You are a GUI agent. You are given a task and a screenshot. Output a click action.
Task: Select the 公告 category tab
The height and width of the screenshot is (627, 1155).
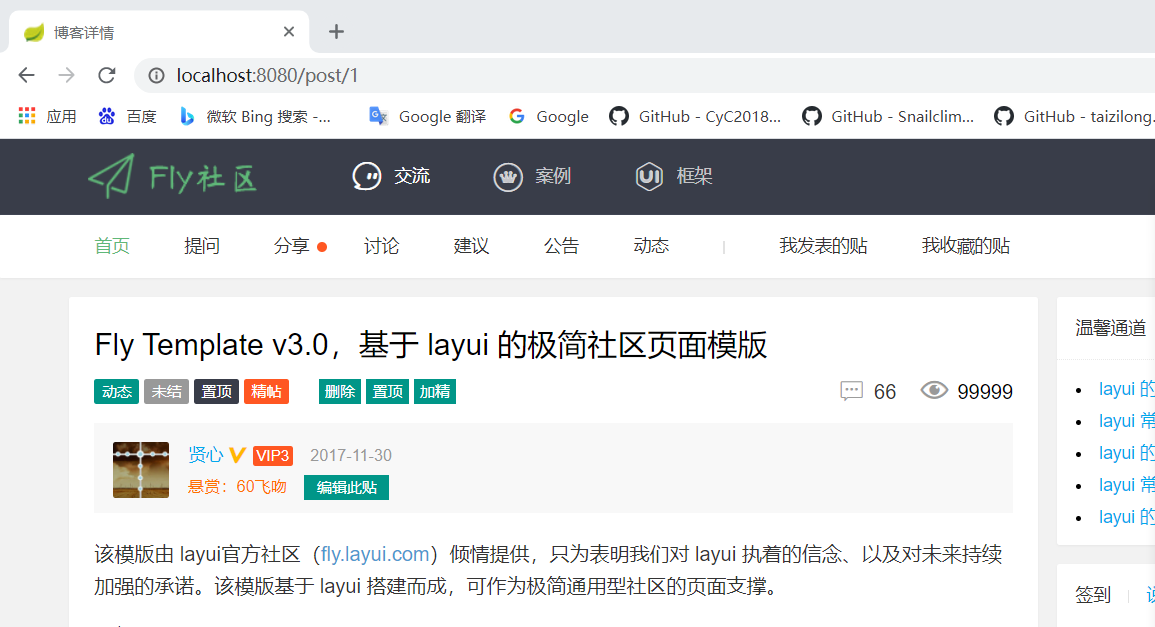561,246
